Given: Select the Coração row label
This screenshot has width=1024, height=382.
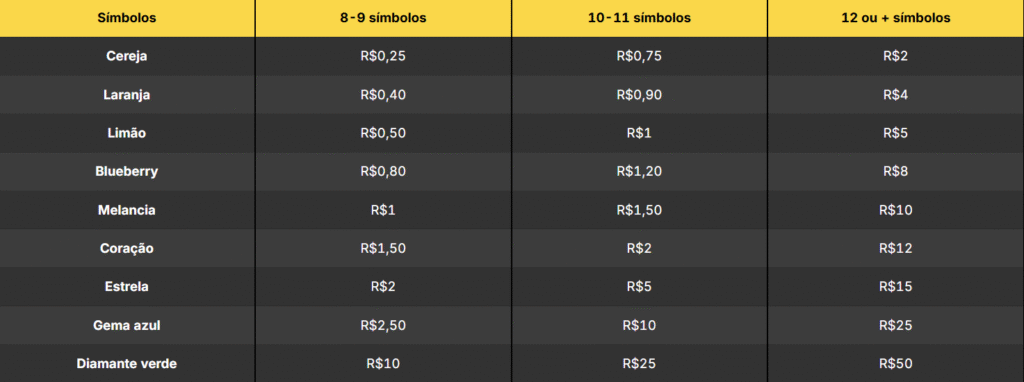Looking at the screenshot, I should pyautogui.click(x=127, y=249).
